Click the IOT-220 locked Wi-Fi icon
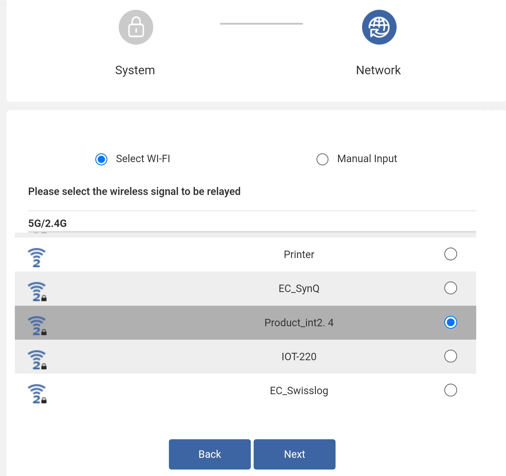 pyautogui.click(x=37, y=360)
